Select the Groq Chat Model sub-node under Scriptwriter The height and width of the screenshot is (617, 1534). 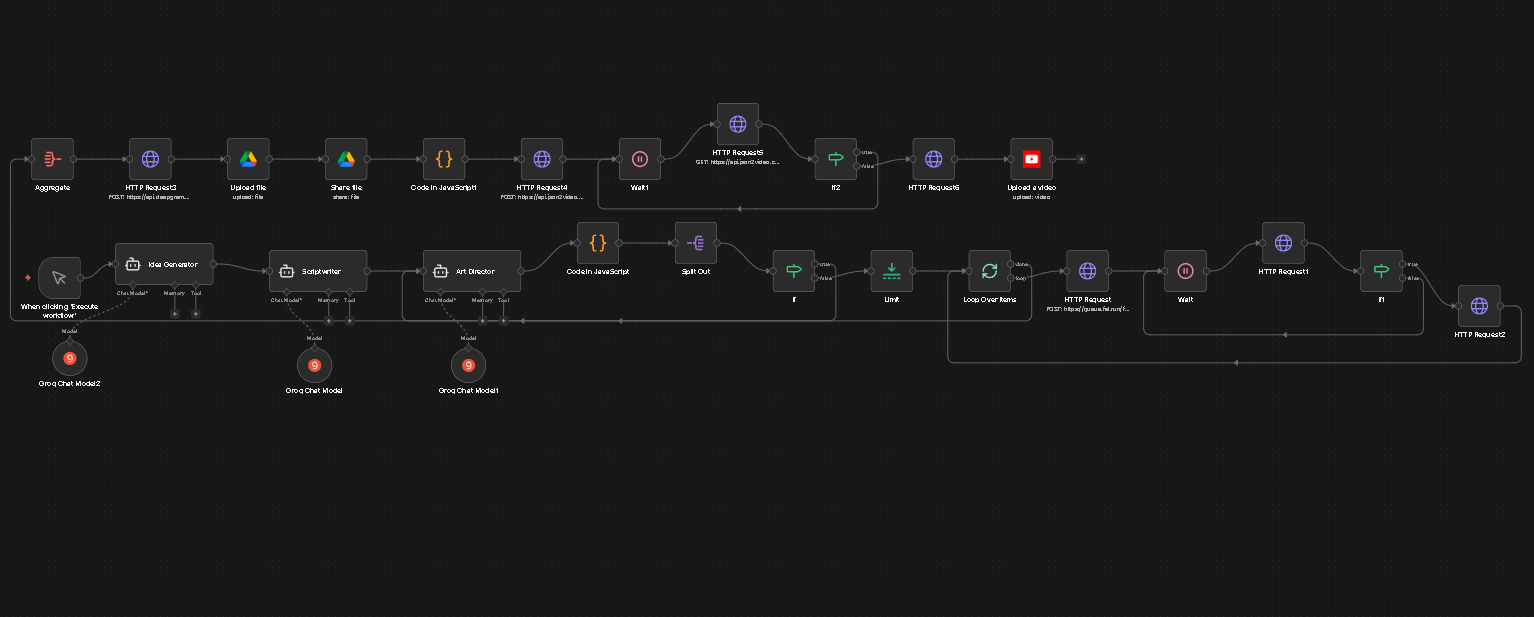pyautogui.click(x=314, y=365)
